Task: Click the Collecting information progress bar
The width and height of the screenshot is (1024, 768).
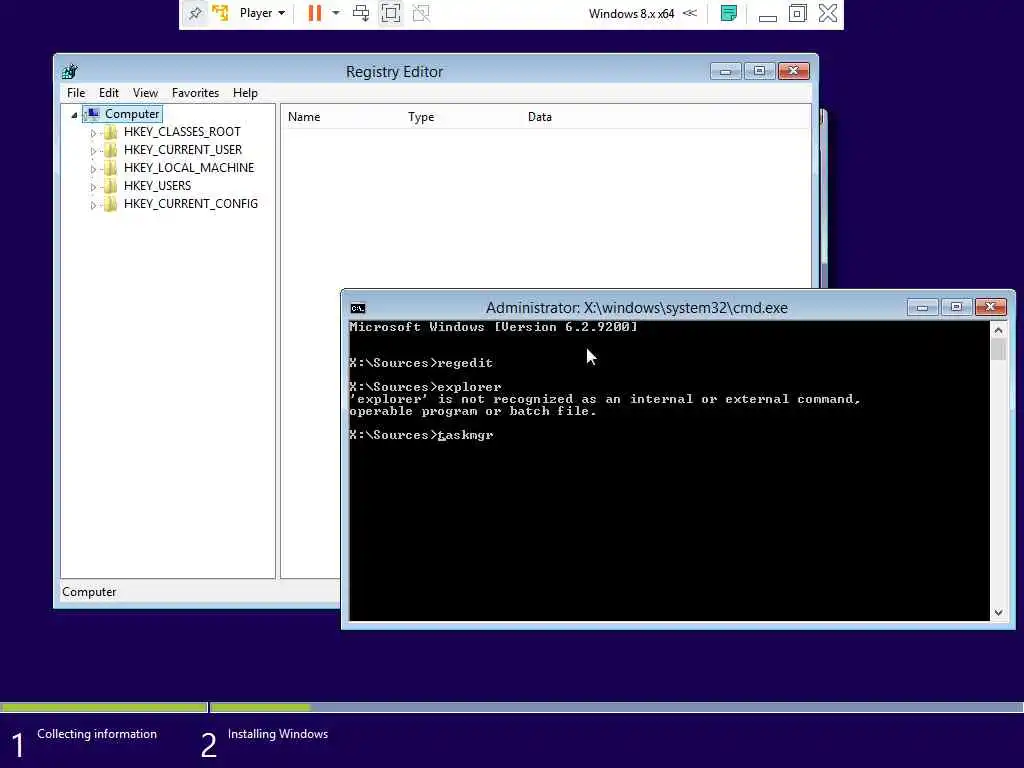Action: [104, 707]
